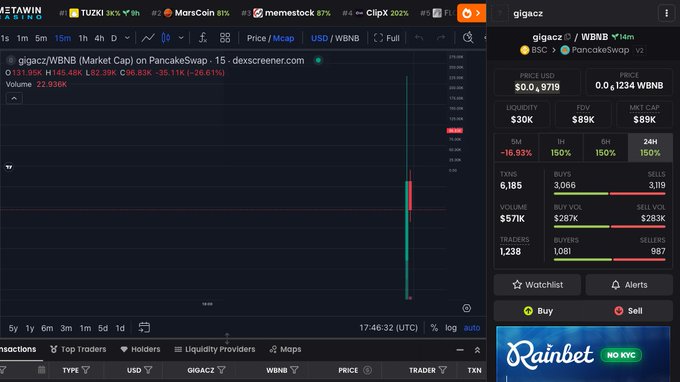Filter transactions by GIGACZ column
This screenshot has width=680, height=382.
pos(222,370)
